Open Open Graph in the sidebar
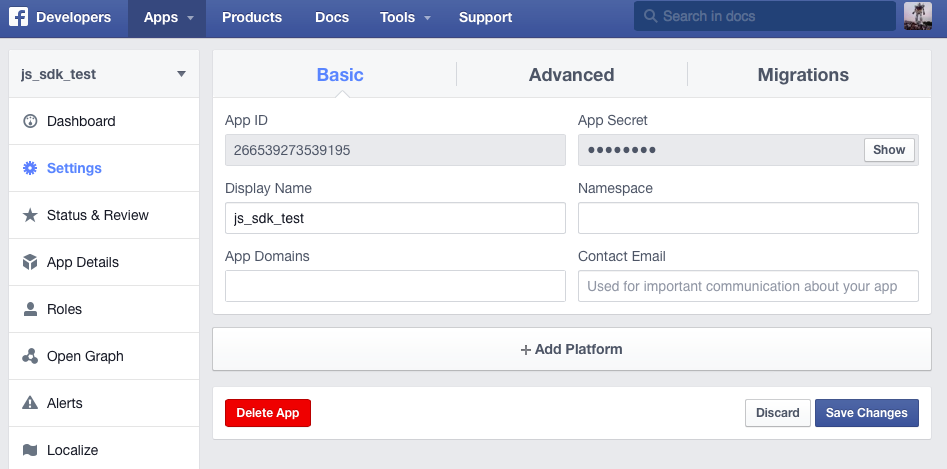Viewport: 947px width, 469px height. (x=104, y=356)
